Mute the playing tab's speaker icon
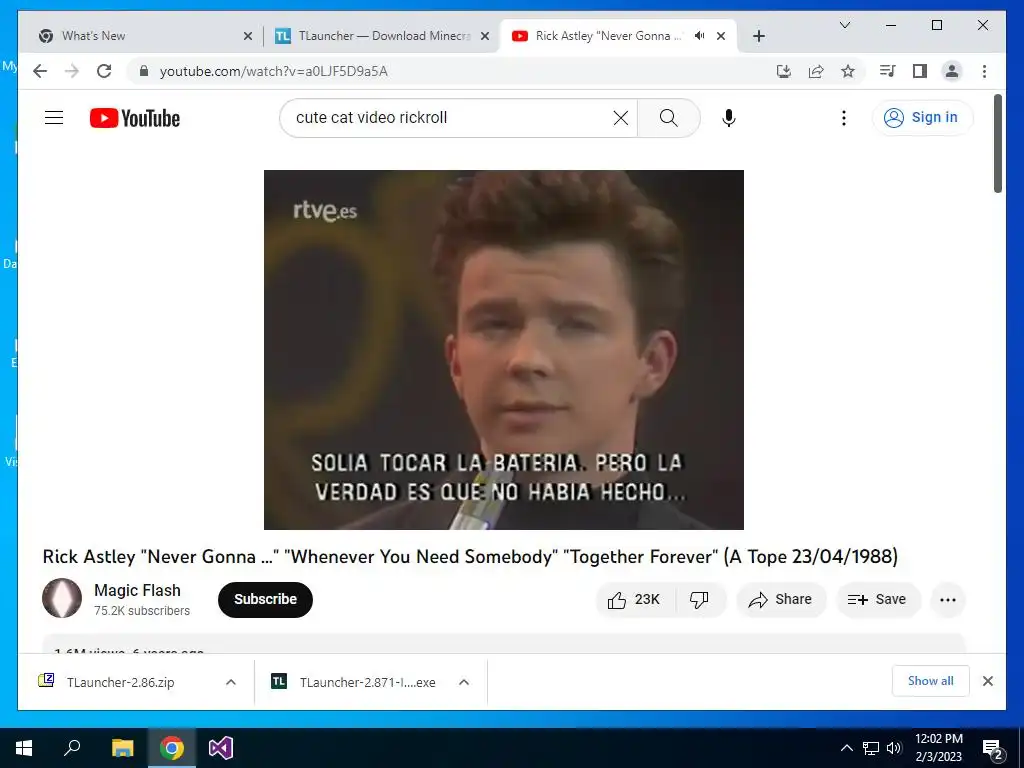This screenshot has height=768, width=1024. click(699, 36)
